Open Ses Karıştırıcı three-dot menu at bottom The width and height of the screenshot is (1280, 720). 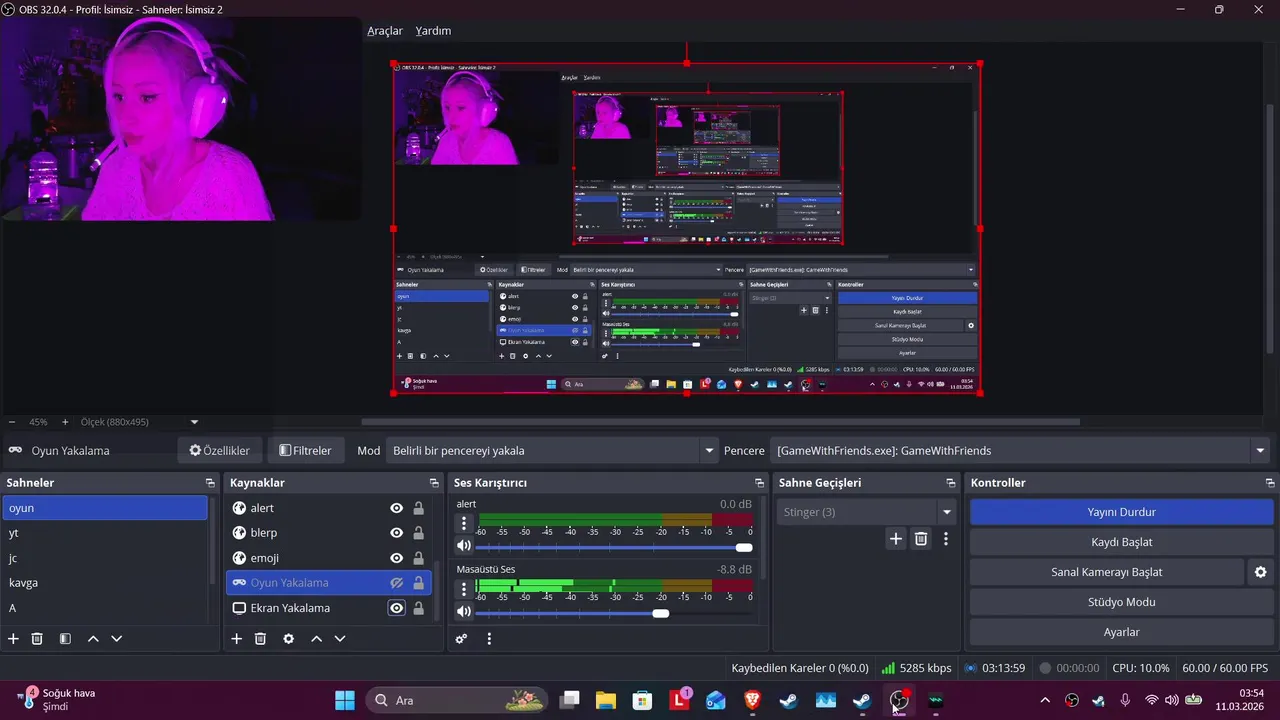point(489,638)
